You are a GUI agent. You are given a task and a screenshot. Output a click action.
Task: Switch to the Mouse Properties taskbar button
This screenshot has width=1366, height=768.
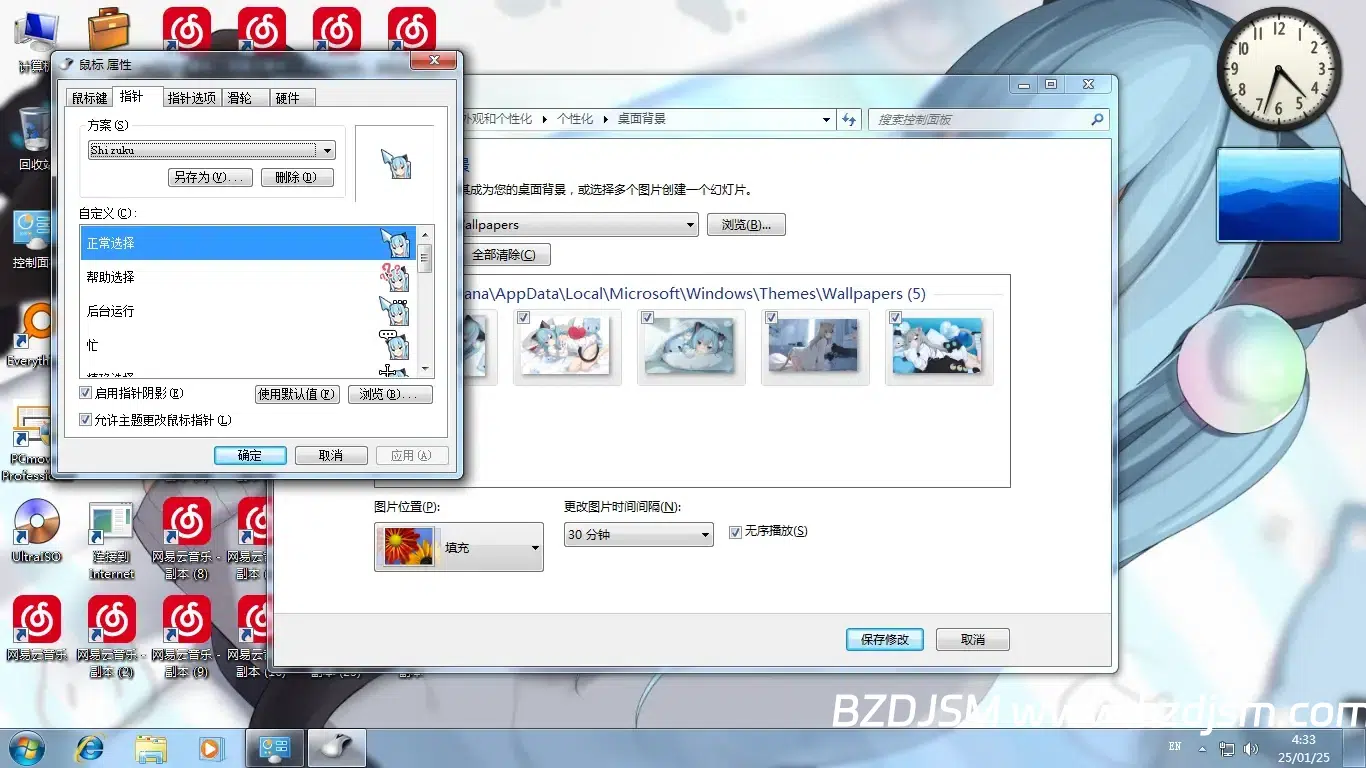click(337, 747)
